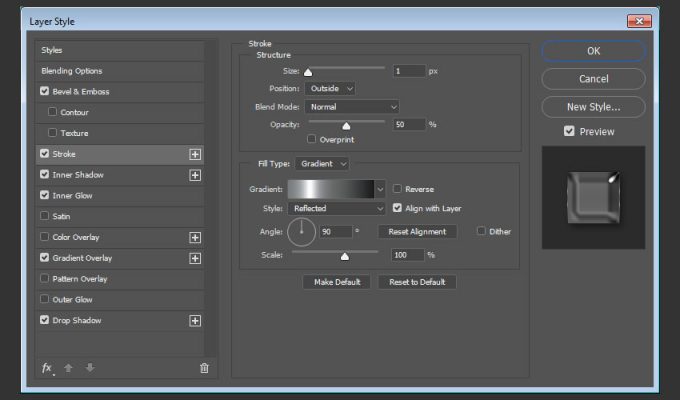680x400 pixels.
Task: Toggle the Preview checkbox
Action: pyautogui.click(x=569, y=131)
